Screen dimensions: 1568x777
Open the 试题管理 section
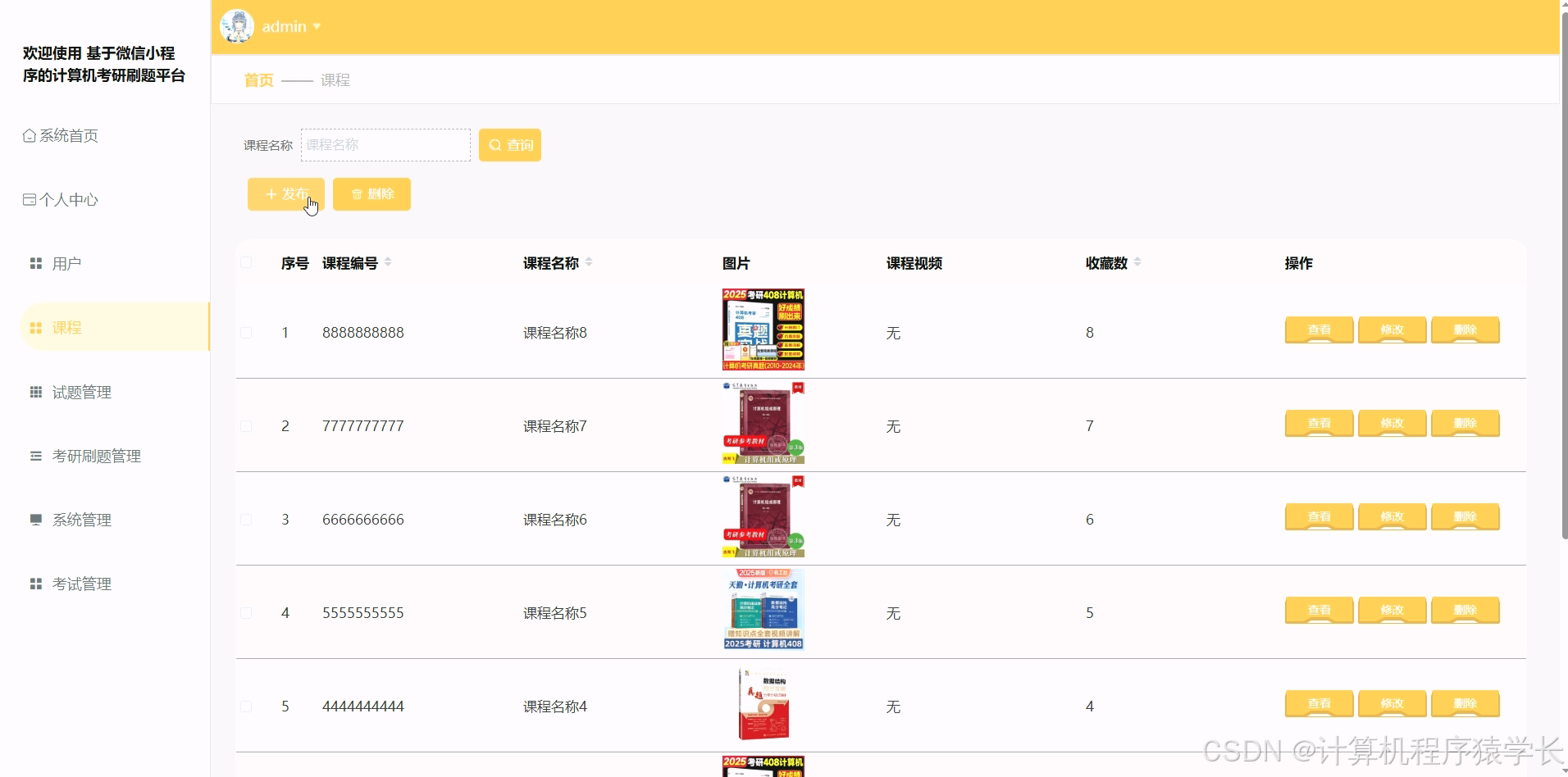[81, 391]
